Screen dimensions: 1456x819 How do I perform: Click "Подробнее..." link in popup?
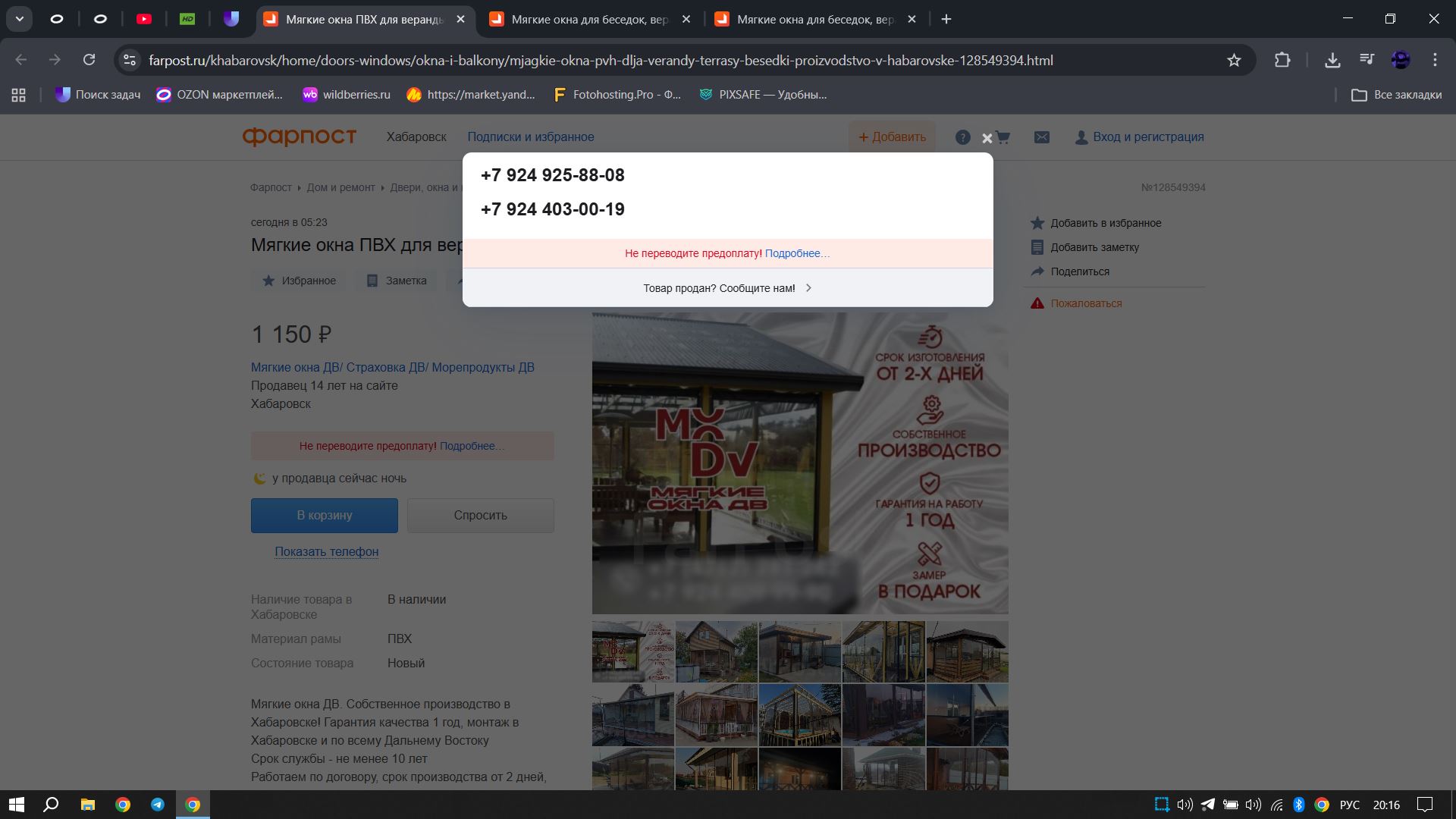(797, 253)
